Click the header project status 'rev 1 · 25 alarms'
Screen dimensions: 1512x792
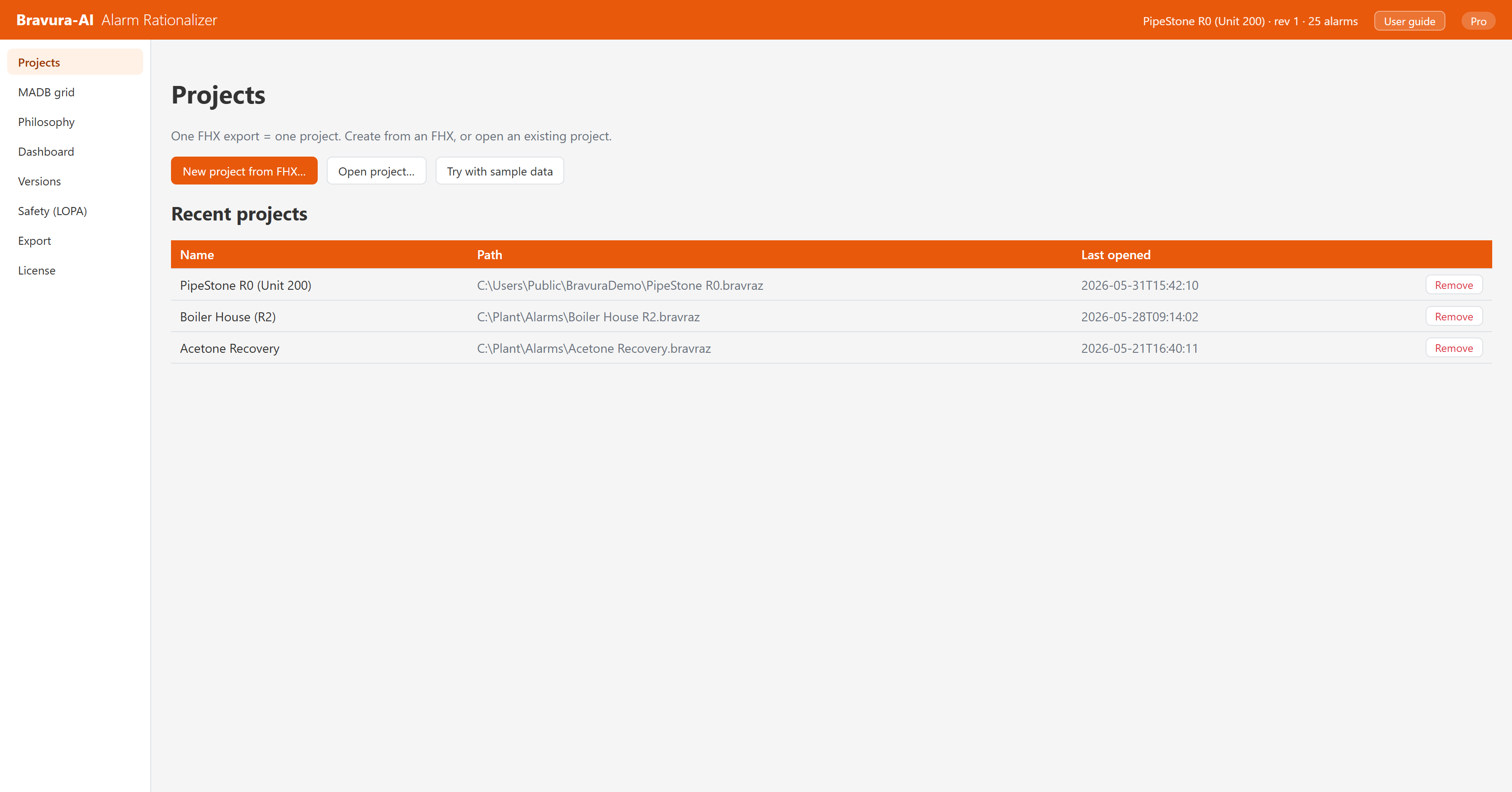pyautogui.click(x=1315, y=21)
